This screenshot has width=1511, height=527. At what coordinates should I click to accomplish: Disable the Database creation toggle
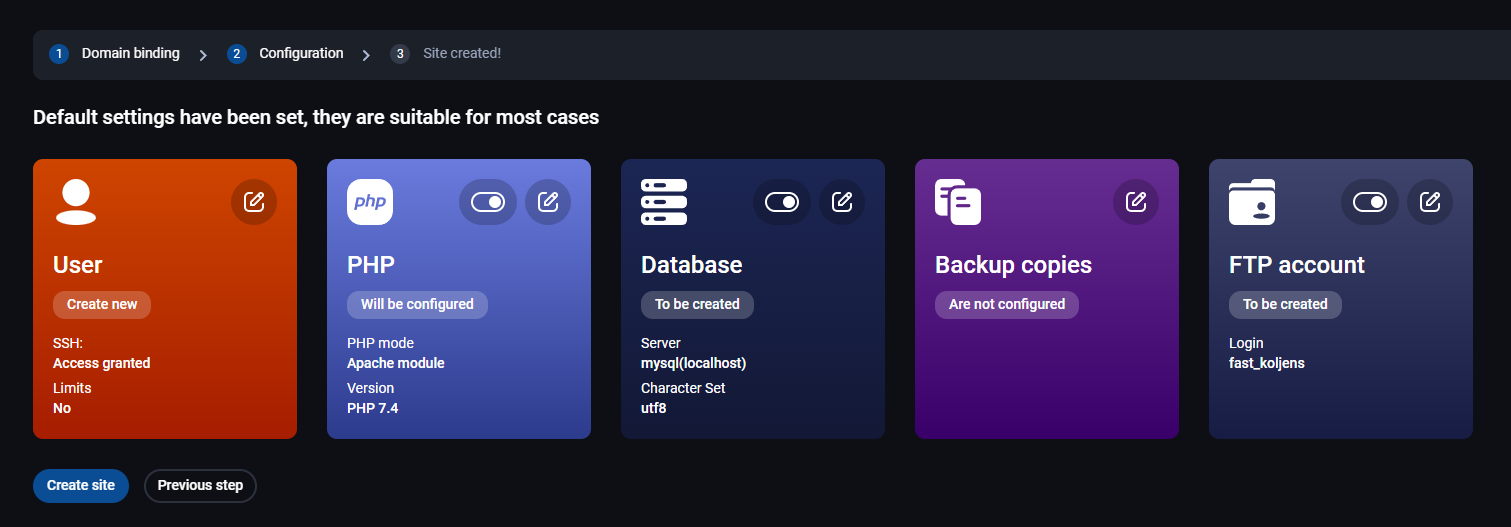coord(782,202)
